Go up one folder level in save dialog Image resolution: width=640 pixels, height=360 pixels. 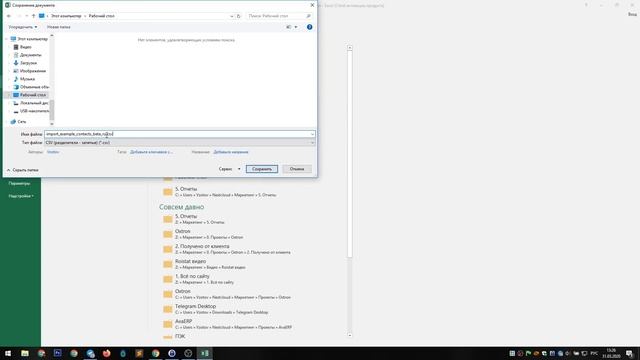coord(34,16)
